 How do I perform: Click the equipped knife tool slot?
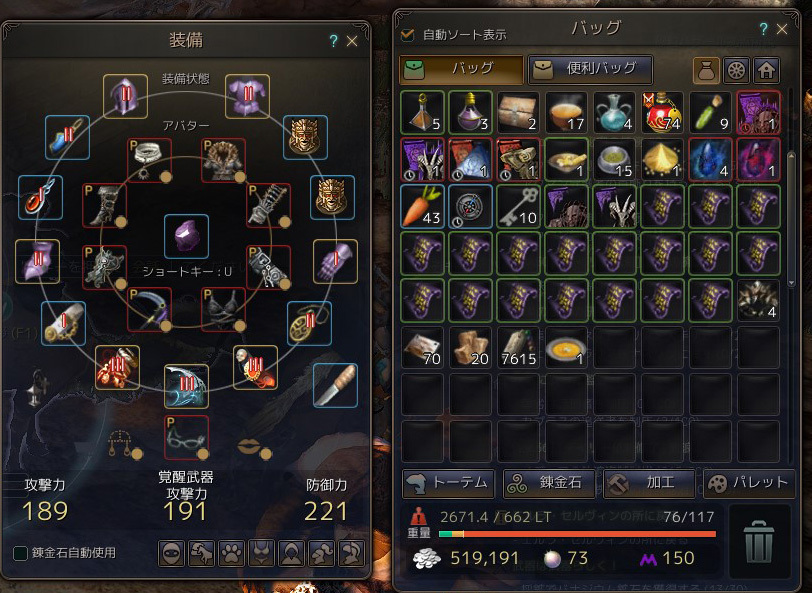335,385
